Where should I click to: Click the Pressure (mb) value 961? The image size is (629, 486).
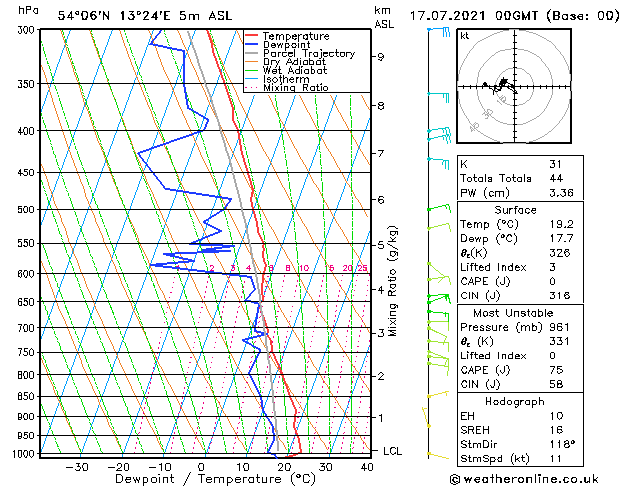pos(560,327)
